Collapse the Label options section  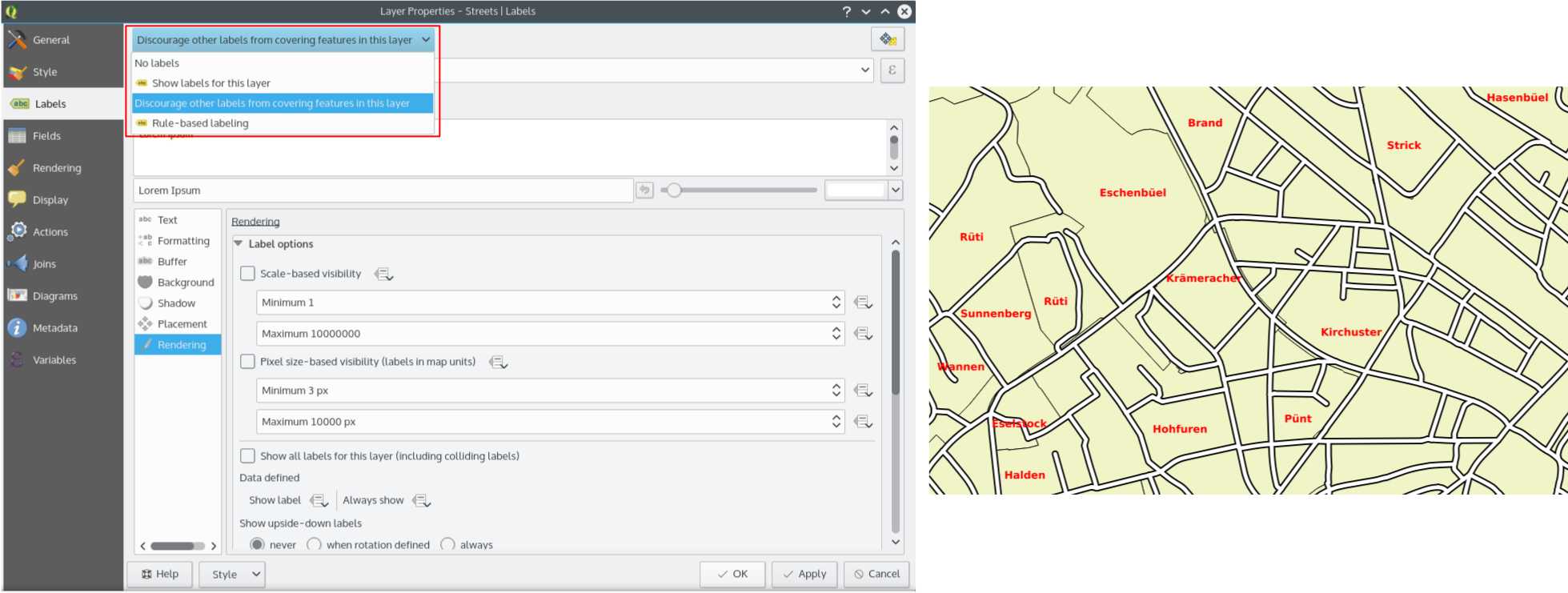pos(239,244)
